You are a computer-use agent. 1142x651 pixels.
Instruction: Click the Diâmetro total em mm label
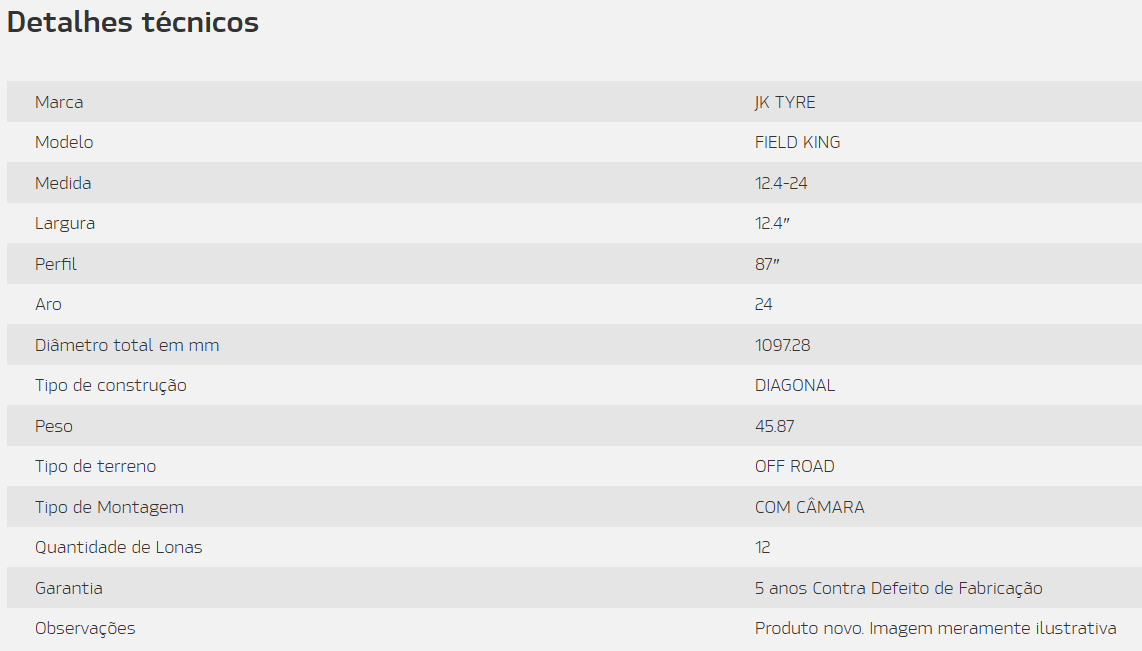[127, 345]
